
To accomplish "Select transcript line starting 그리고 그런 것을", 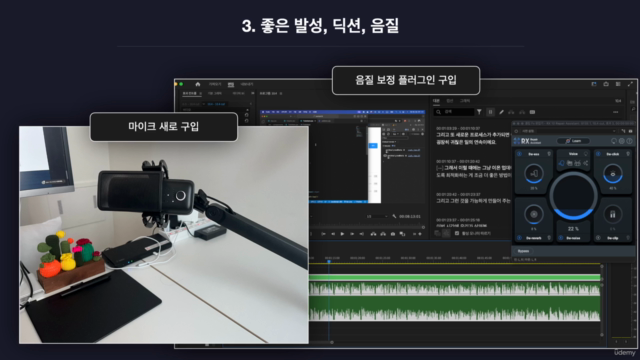I will click(x=473, y=201).
